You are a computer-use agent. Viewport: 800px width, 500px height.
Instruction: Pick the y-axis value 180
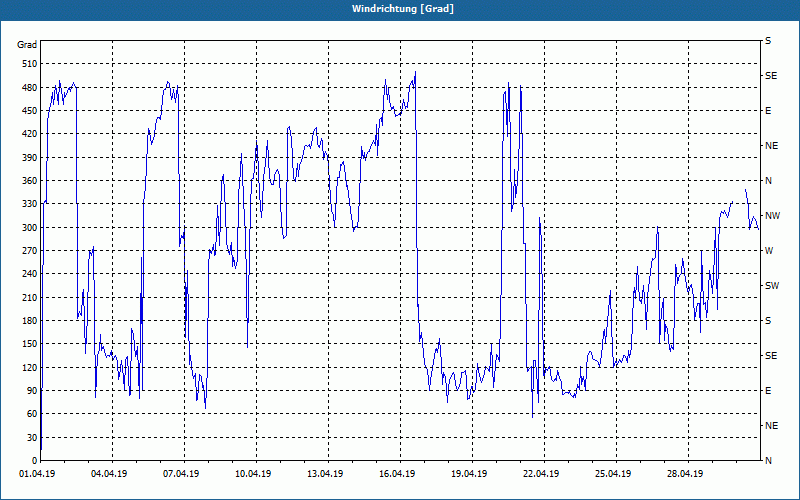click(30, 321)
